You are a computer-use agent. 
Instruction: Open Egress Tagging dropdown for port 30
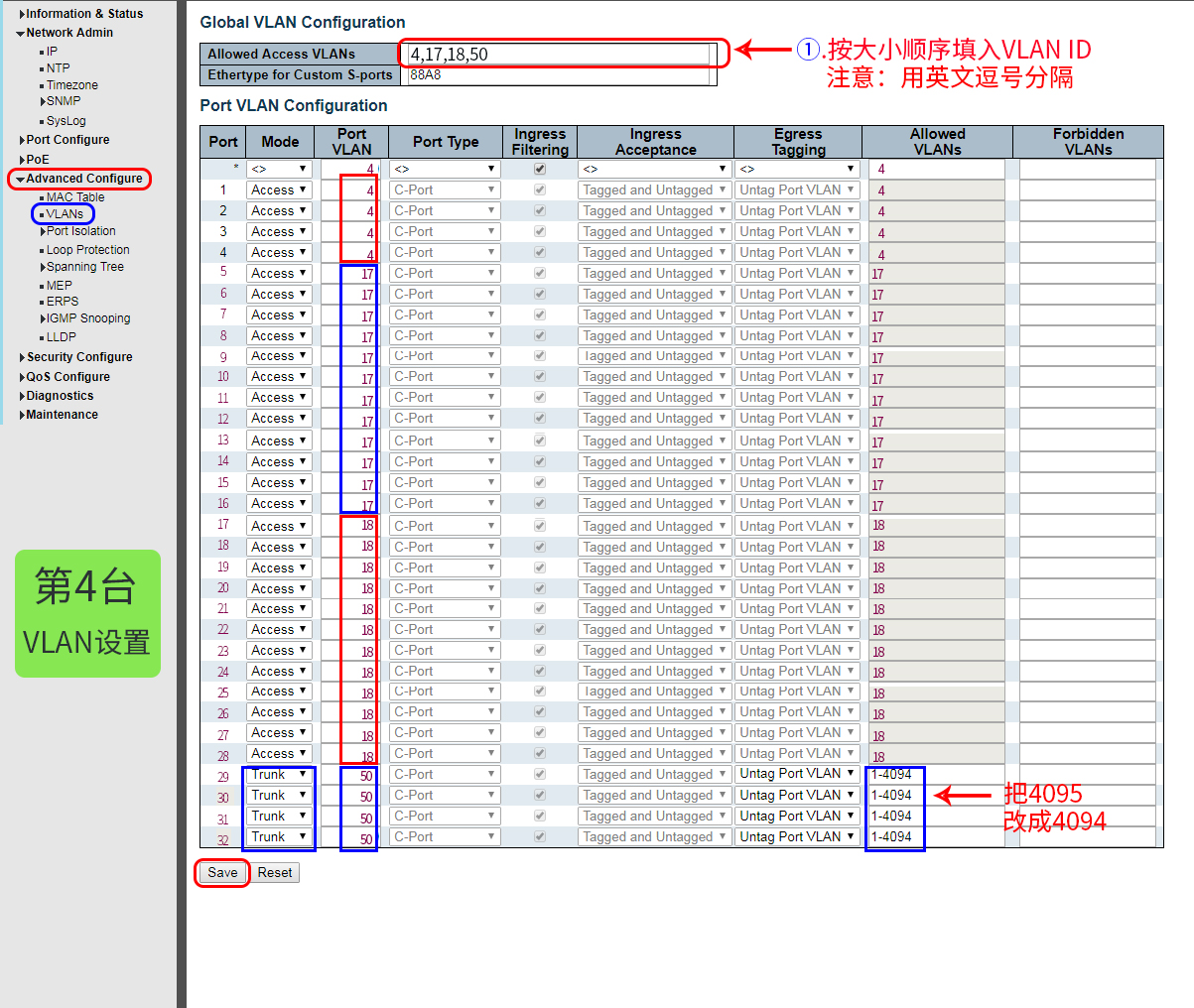(797, 796)
